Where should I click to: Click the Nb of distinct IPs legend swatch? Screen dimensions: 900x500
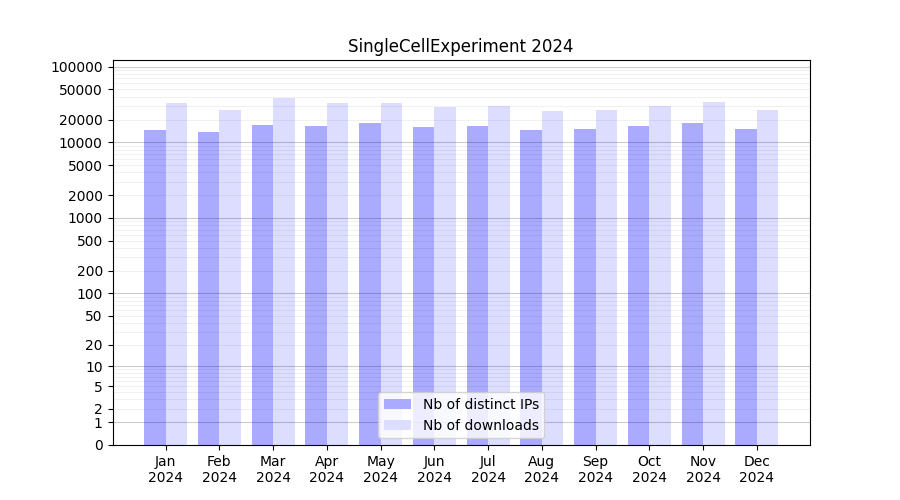(x=397, y=404)
